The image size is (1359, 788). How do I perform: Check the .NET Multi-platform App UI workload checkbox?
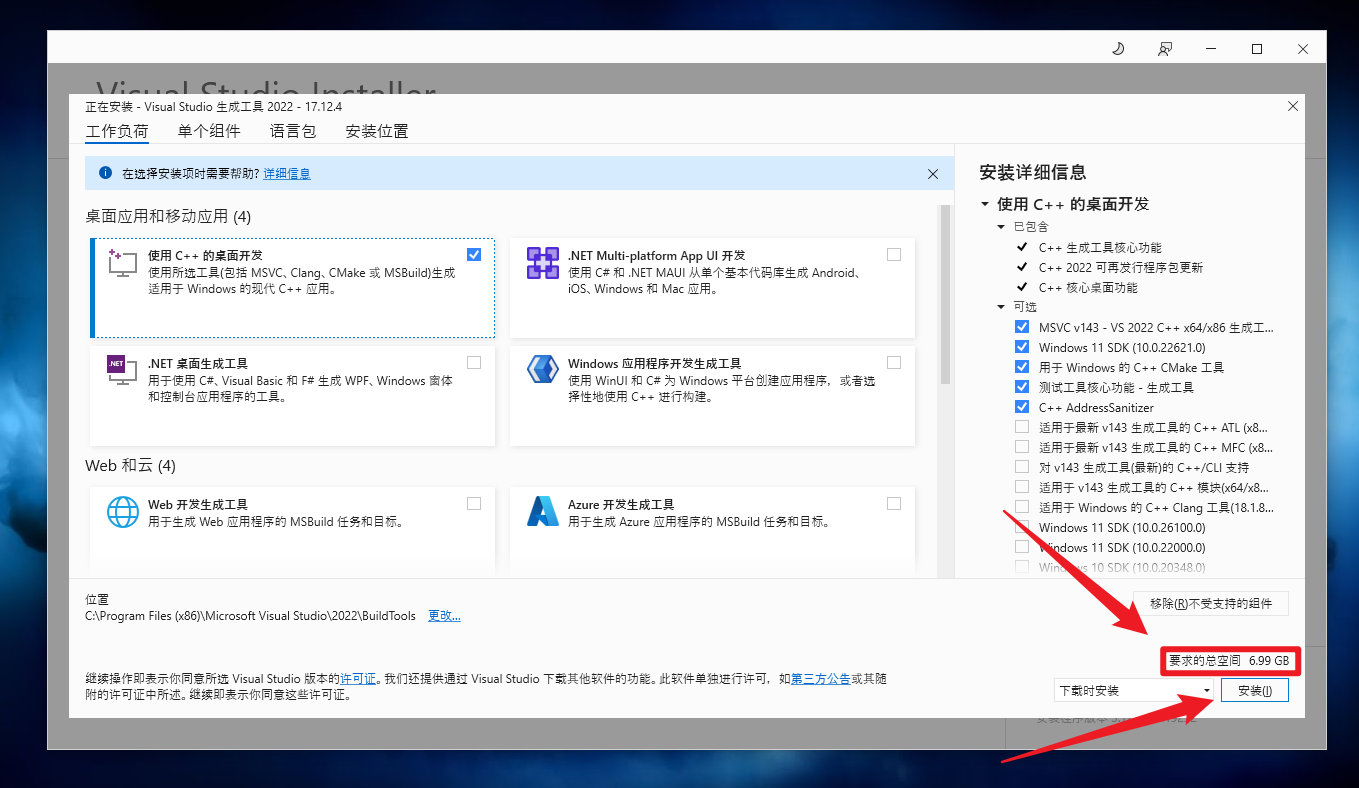click(894, 255)
